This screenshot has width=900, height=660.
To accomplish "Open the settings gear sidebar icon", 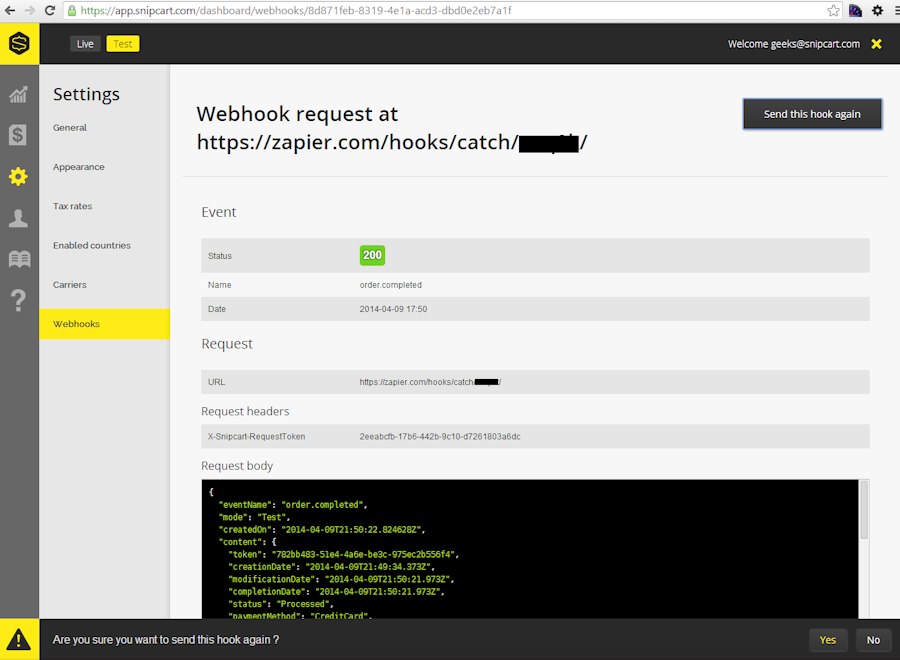I will [18, 176].
